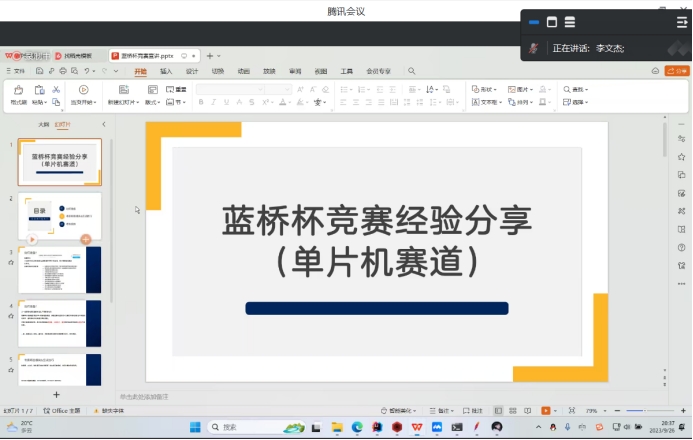693x440 pixels.
Task: Click the format painter brush icon
Action: click(x=18, y=91)
